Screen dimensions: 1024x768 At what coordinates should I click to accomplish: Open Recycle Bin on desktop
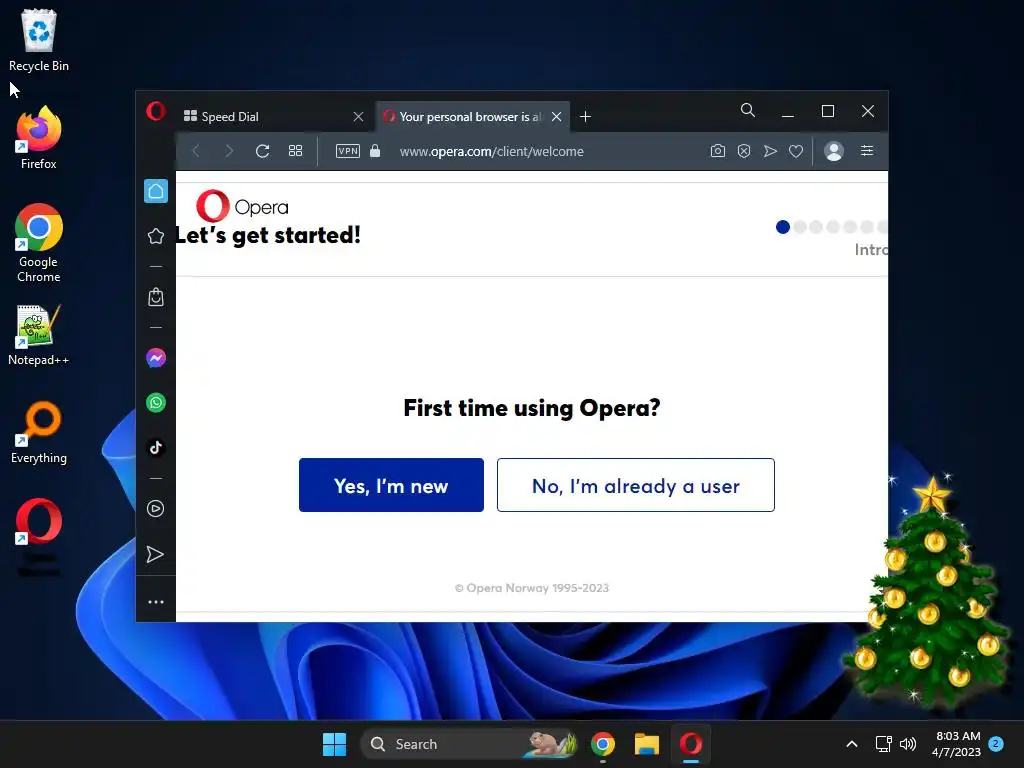(x=39, y=40)
